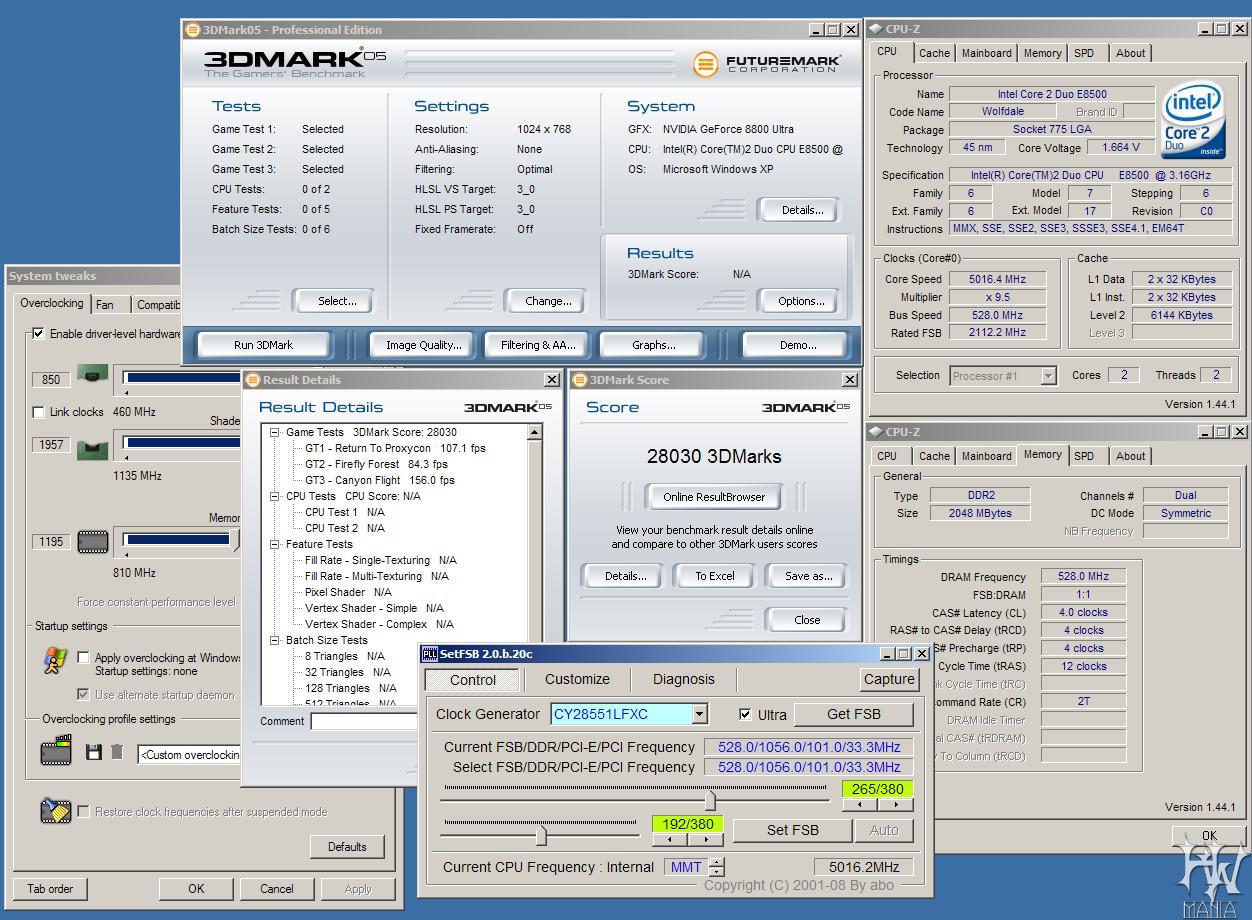The image size is (1252, 920).
Task: Click MMT frequency spinner up arrow
Action: tap(716, 862)
